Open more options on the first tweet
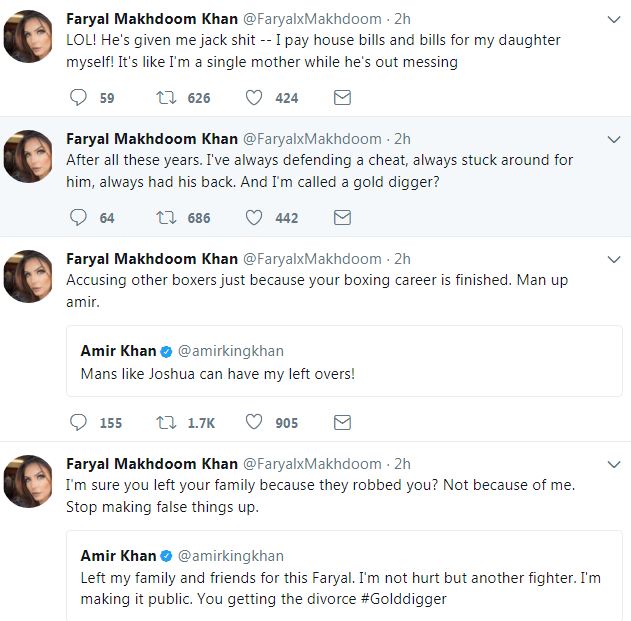This screenshot has height=621, width=631. (612, 19)
